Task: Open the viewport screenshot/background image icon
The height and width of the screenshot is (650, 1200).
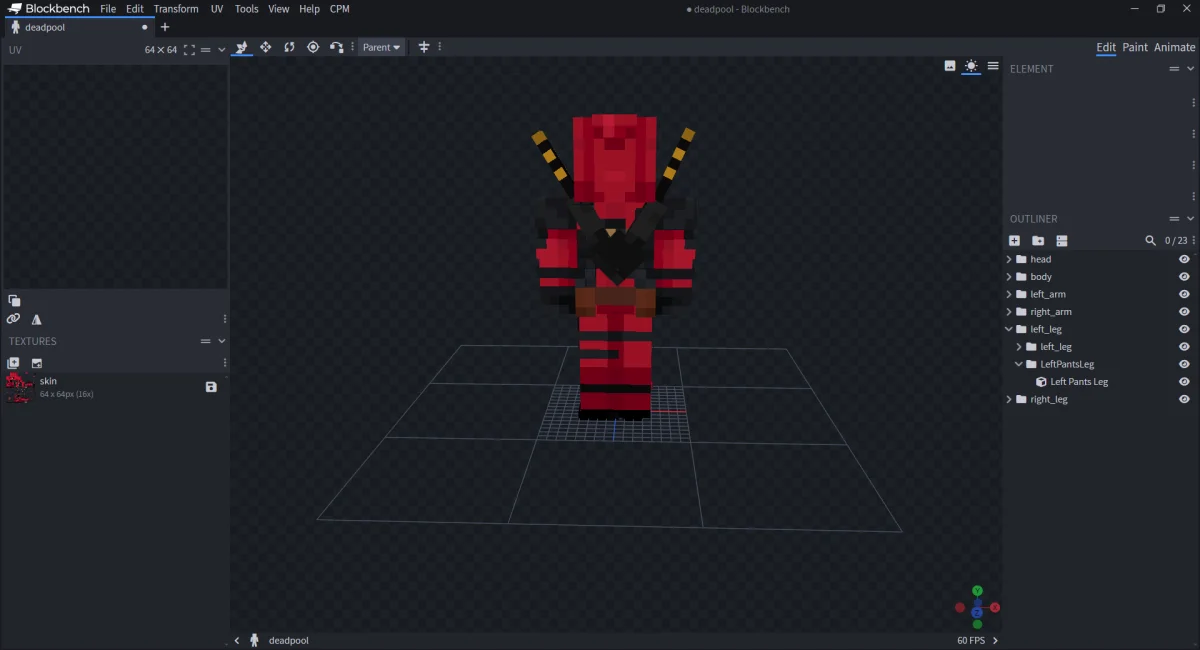Action: point(950,66)
